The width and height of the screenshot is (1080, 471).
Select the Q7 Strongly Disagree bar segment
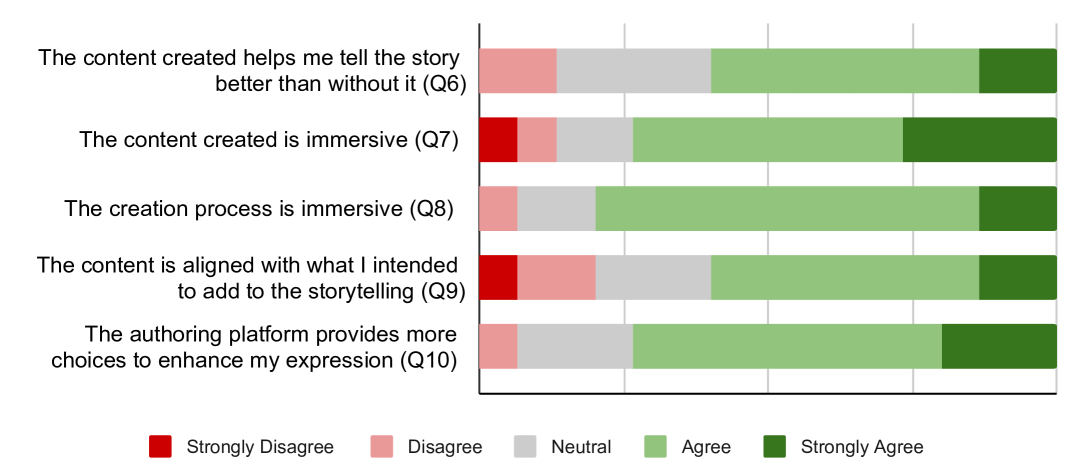point(498,140)
